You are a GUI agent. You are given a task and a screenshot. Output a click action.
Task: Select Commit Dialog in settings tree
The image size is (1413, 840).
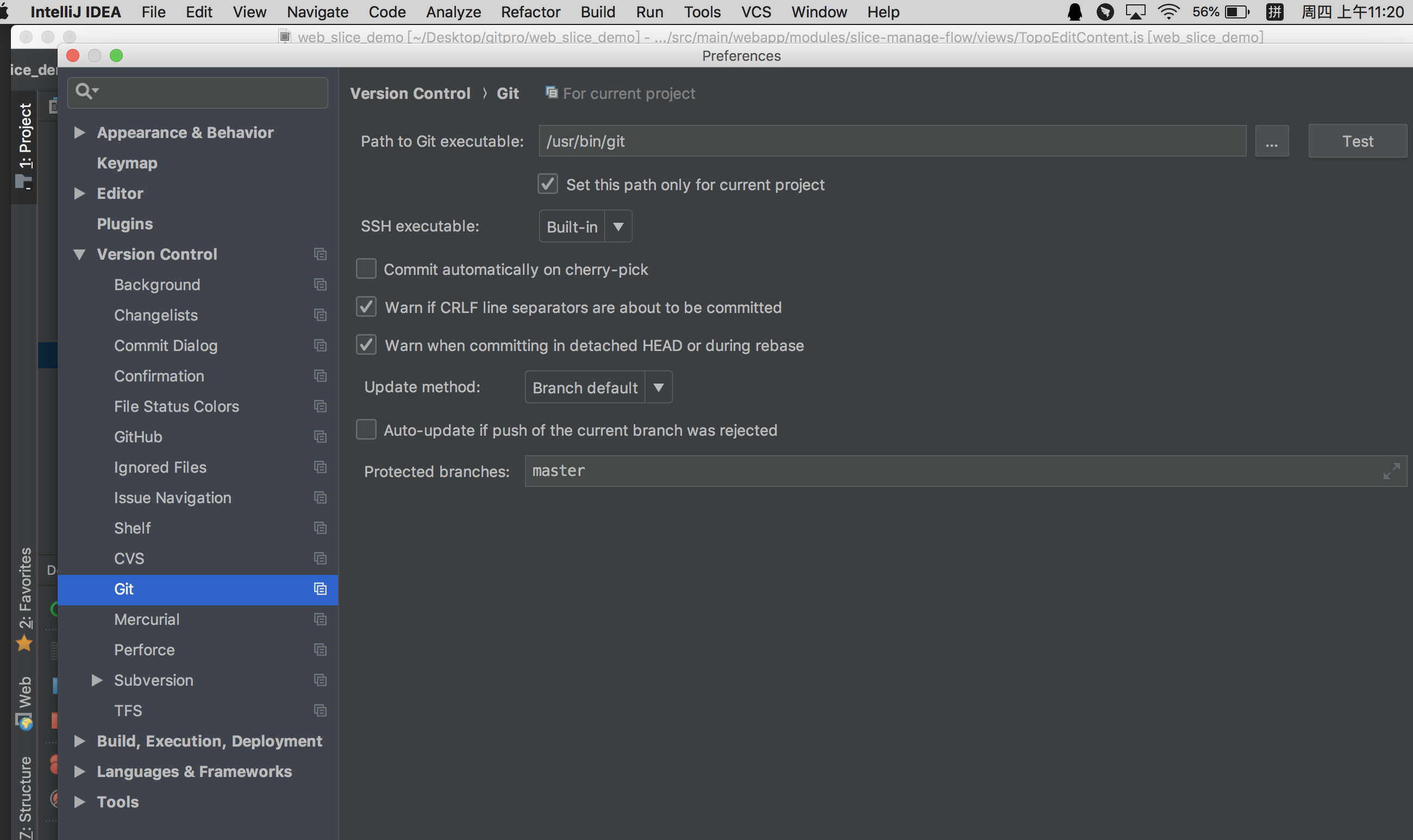[166, 345]
